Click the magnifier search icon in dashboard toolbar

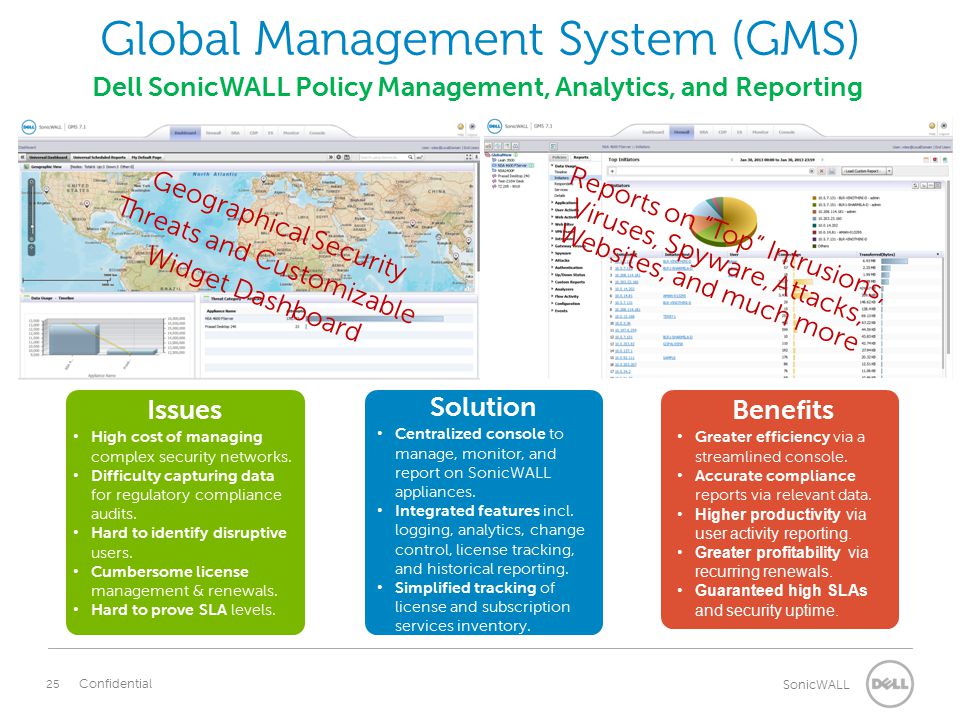[x=410, y=157]
